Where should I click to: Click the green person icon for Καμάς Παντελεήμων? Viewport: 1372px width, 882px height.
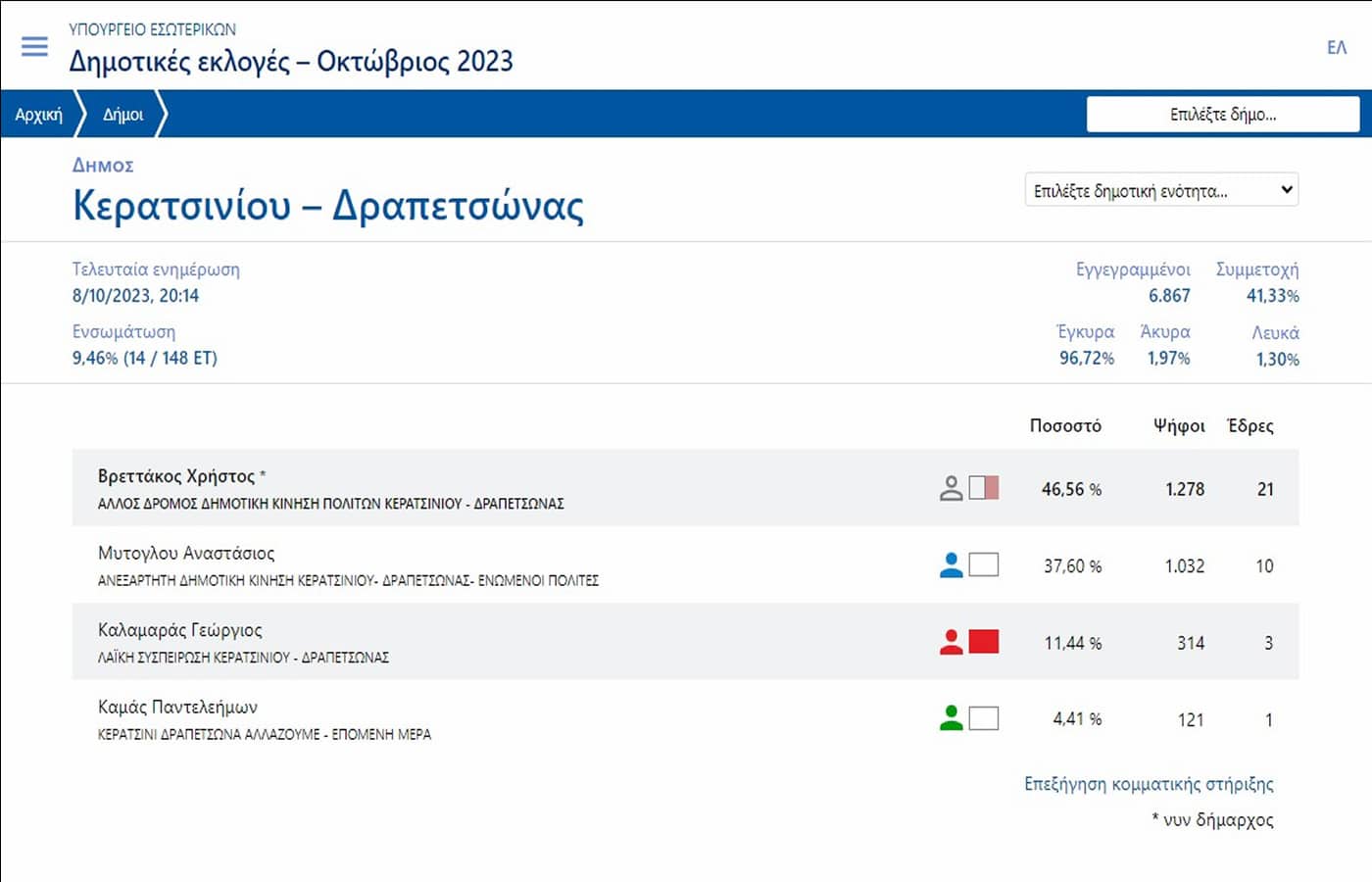click(951, 718)
